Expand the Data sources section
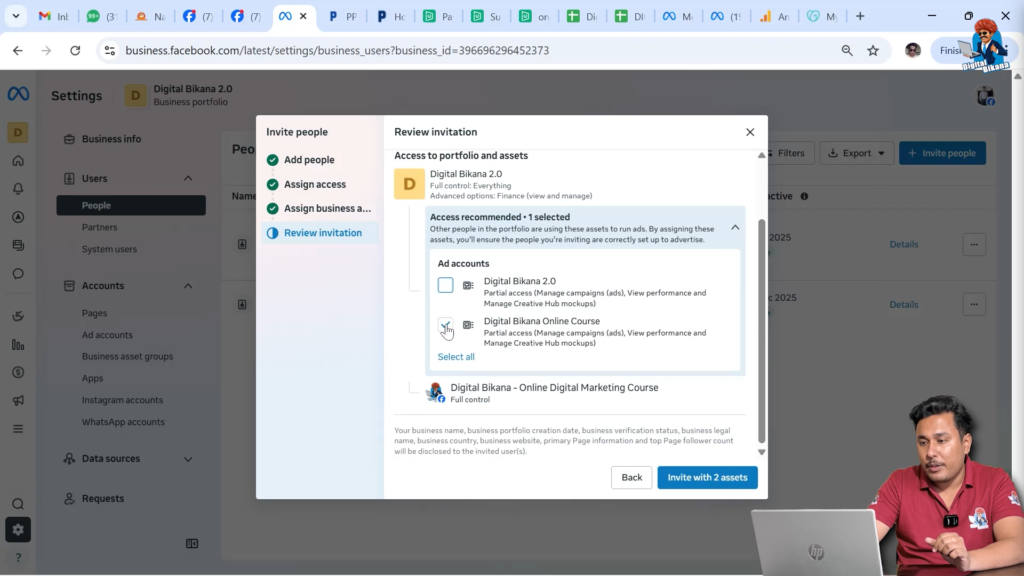 190,458
